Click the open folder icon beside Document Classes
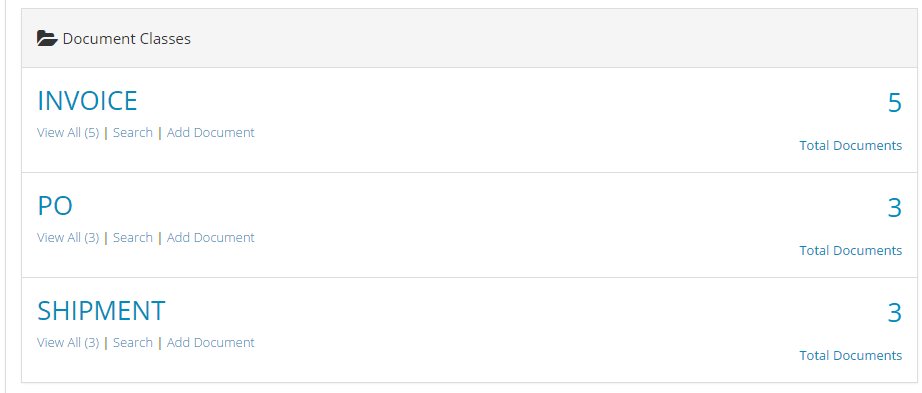 pos(47,39)
